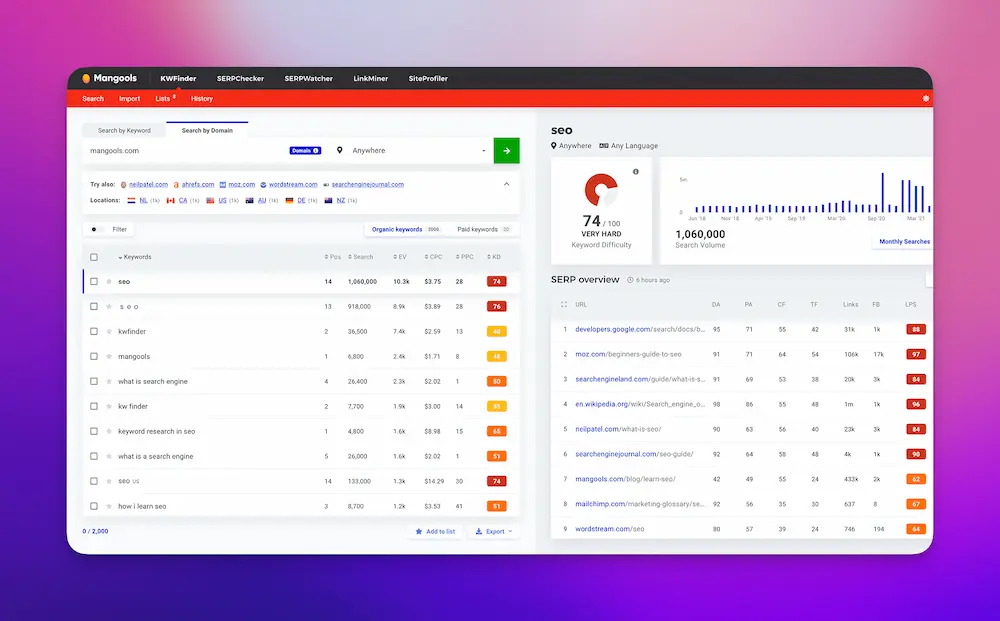Visit the moz.com suggestion link
Image resolution: width=1000 pixels, height=621 pixels.
pyautogui.click(x=241, y=184)
